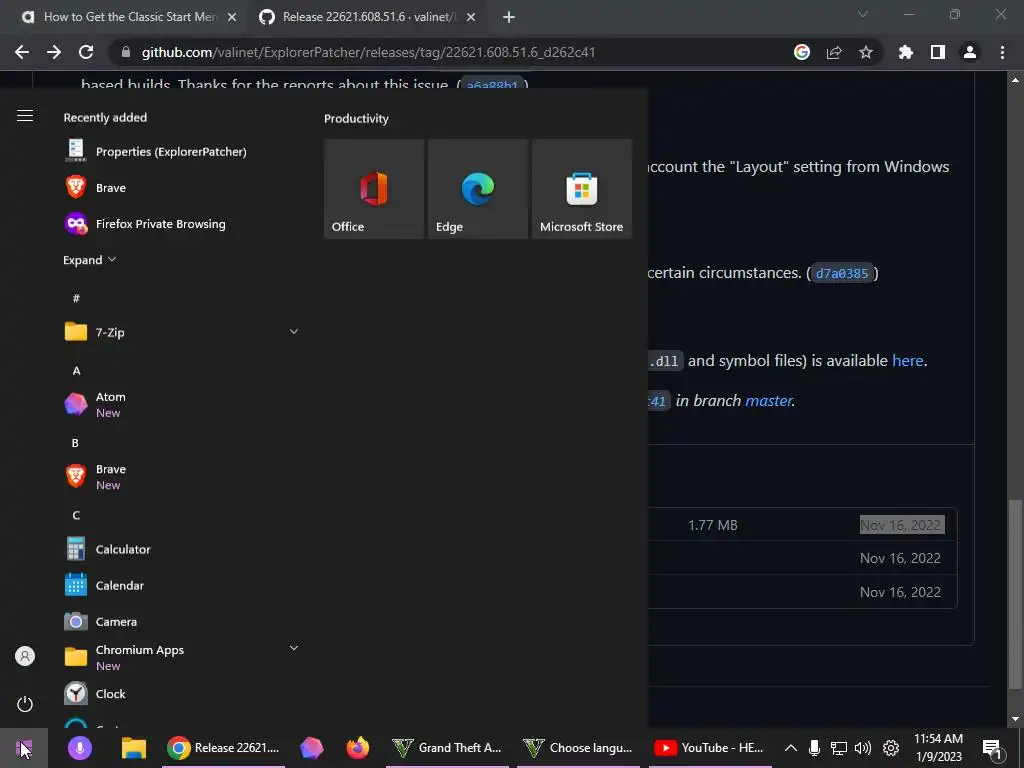Open the Start menu hamburger expand button
1024x768 pixels.
(x=25, y=116)
